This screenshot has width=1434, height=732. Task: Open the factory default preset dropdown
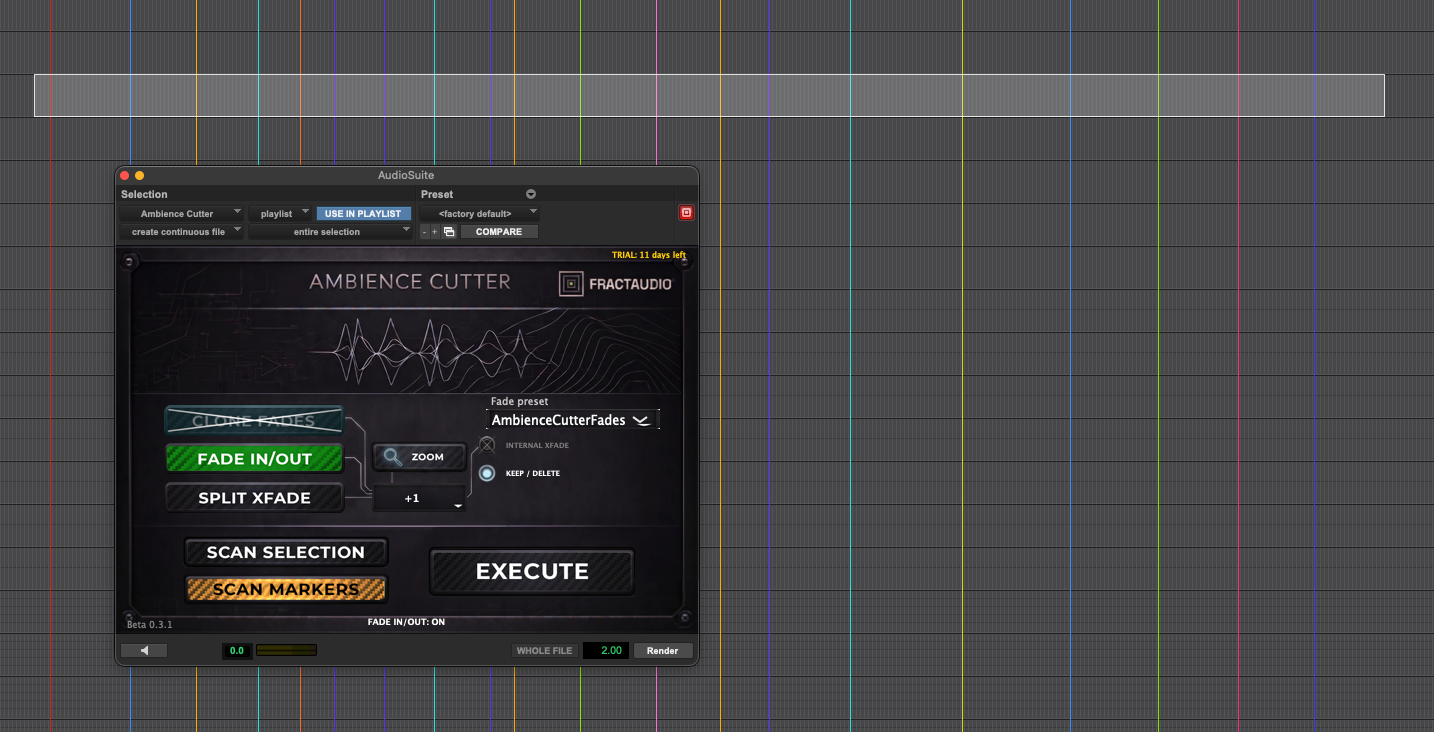click(x=479, y=213)
